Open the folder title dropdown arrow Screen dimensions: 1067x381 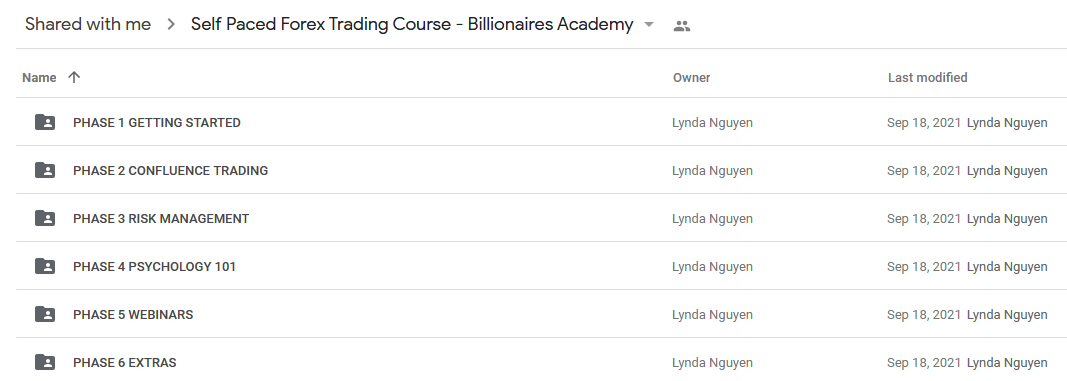click(x=649, y=25)
